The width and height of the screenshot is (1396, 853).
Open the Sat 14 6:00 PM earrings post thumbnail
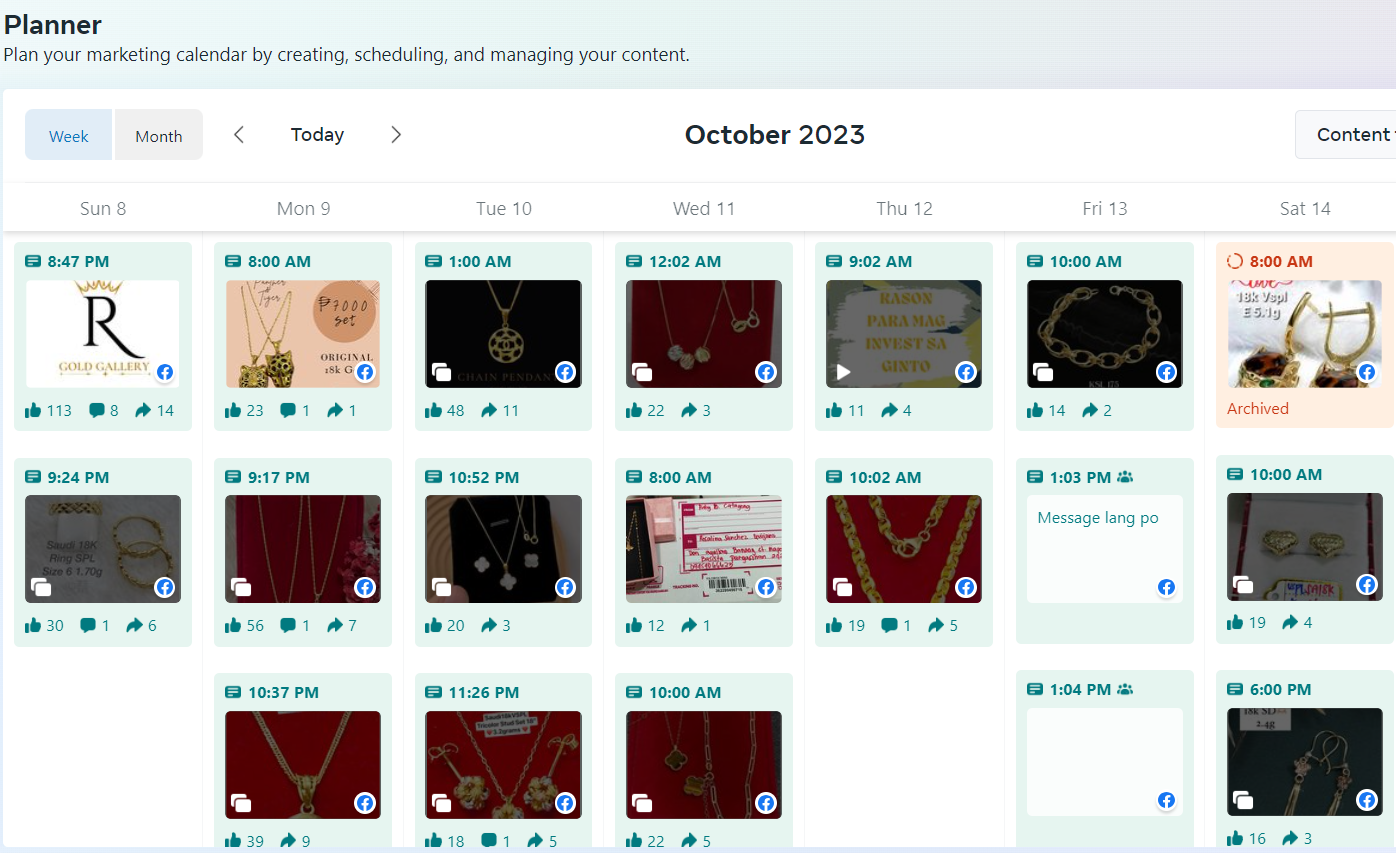[1305, 762]
